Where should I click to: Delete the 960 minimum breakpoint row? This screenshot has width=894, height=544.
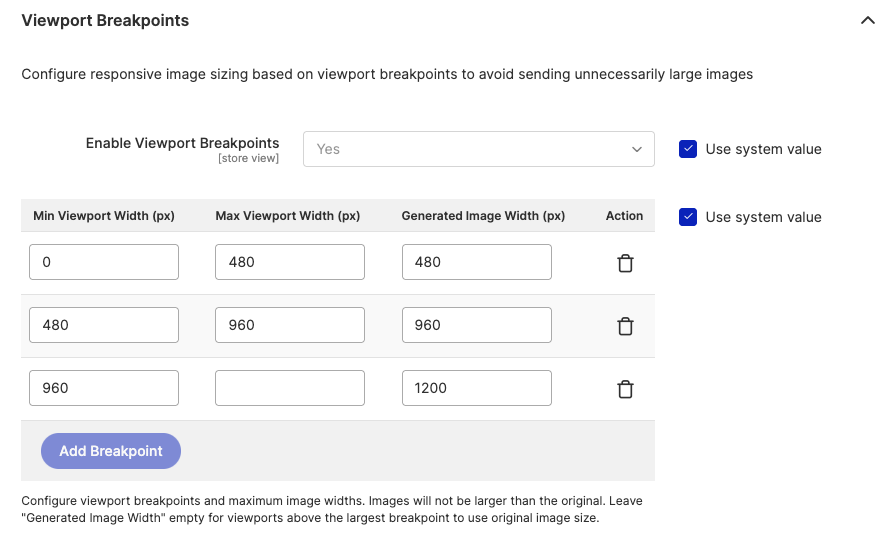[x=625, y=389]
